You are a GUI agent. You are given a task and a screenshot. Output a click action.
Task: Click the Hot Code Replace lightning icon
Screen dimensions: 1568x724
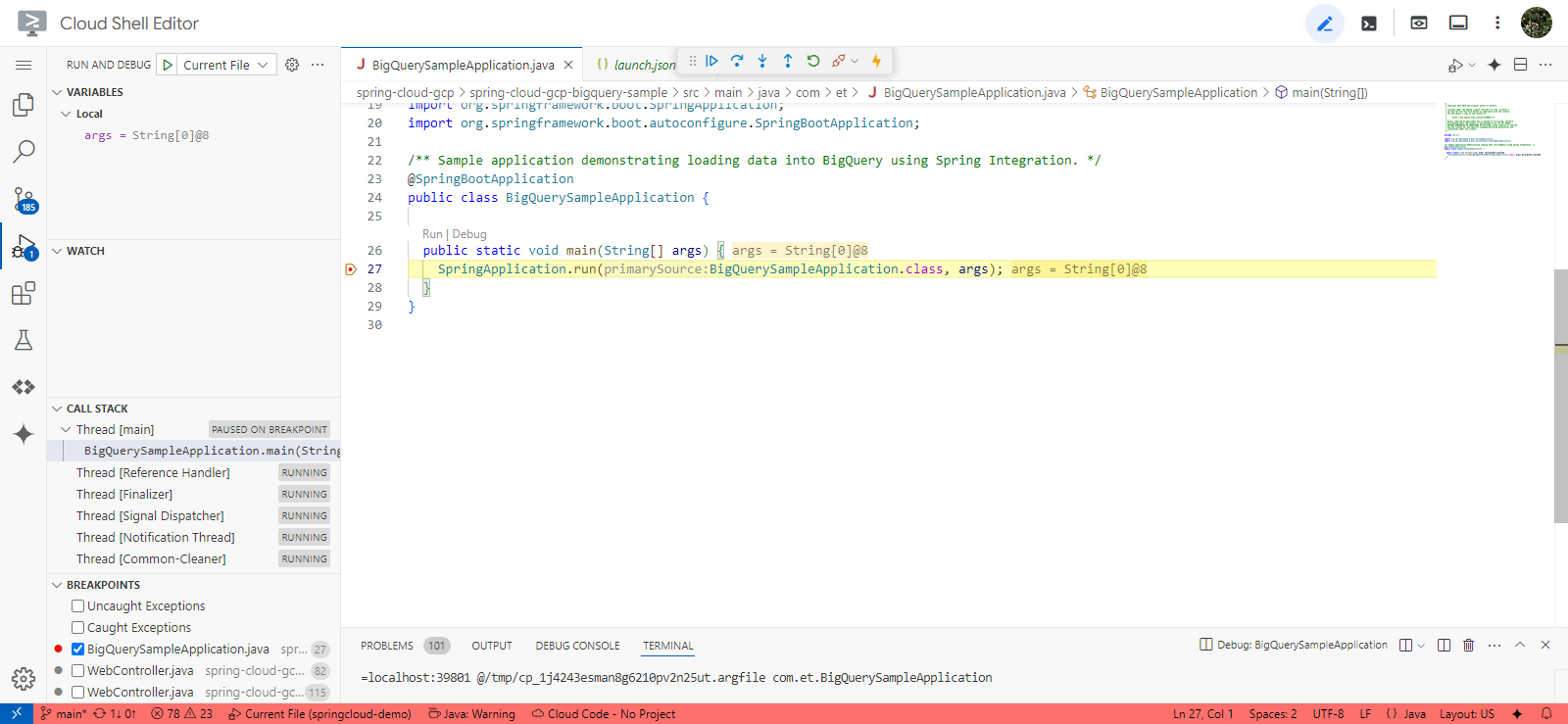tap(877, 61)
